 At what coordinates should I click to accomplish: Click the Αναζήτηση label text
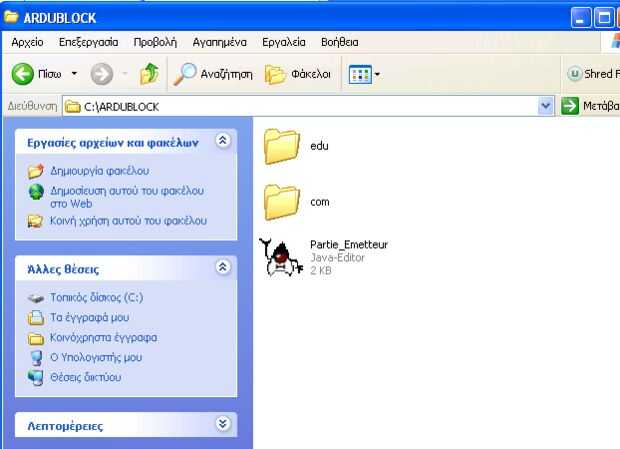[226, 74]
